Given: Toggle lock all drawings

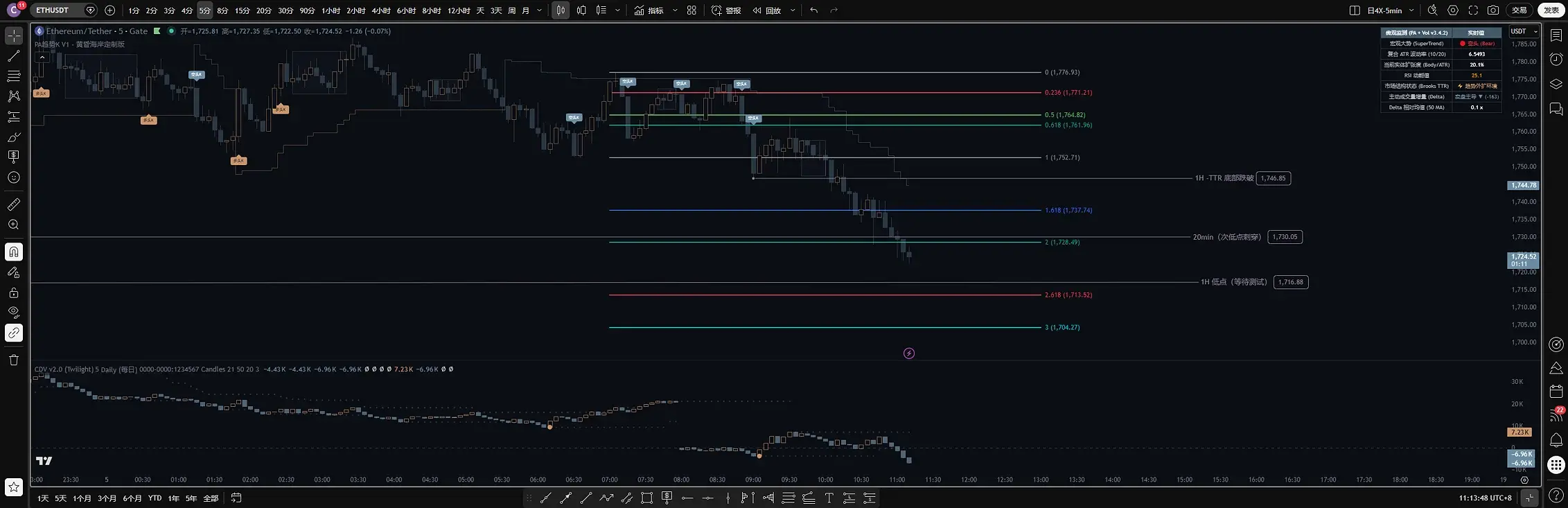Looking at the screenshot, I should 14,292.
